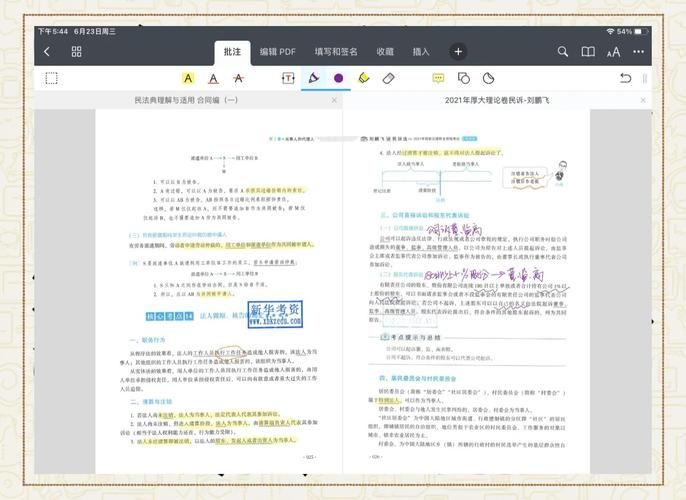
Task: Switch to 2021年厚大理论卷民诉-刘鹏飞 tab
Action: 497,100
